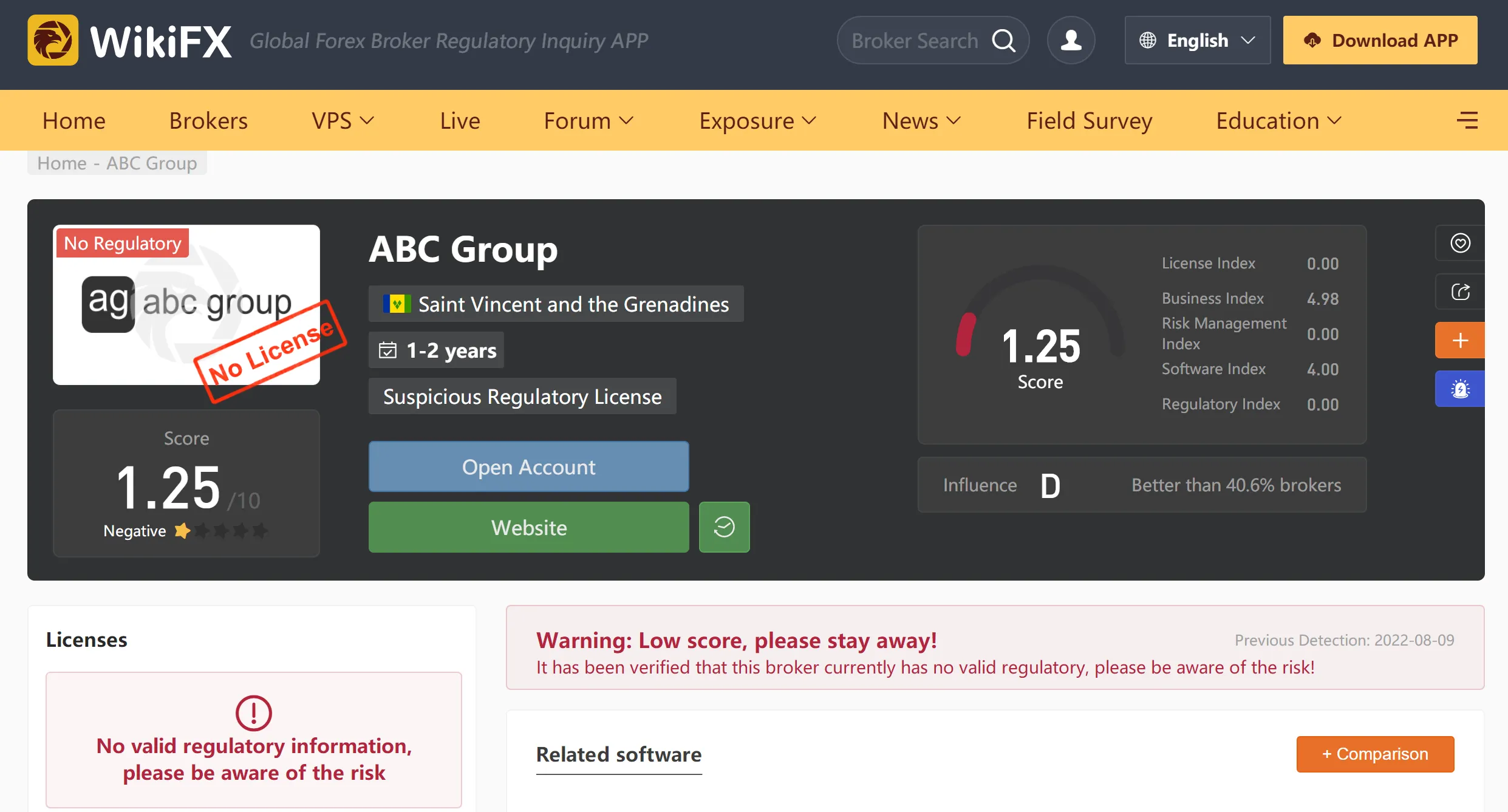Click the calendar icon beside 1-2 years
The image size is (1508, 812).
click(387, 350)
